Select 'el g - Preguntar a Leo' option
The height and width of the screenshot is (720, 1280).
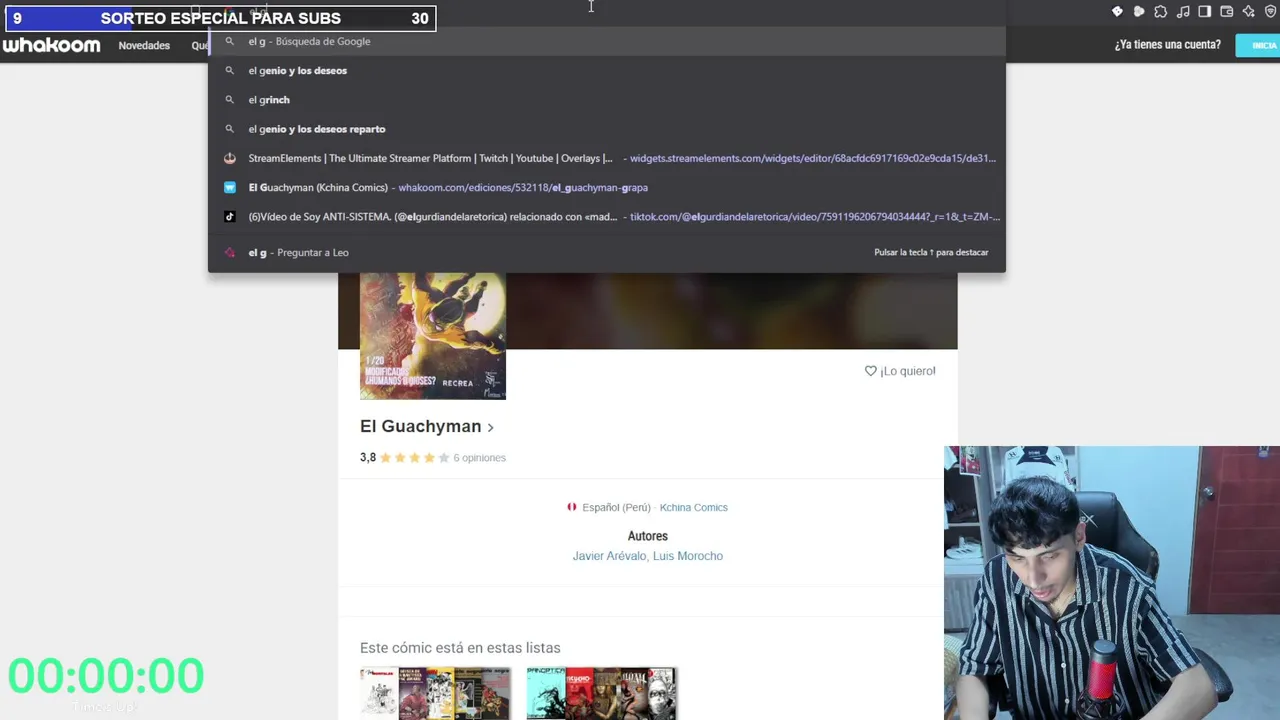point(606,252)
